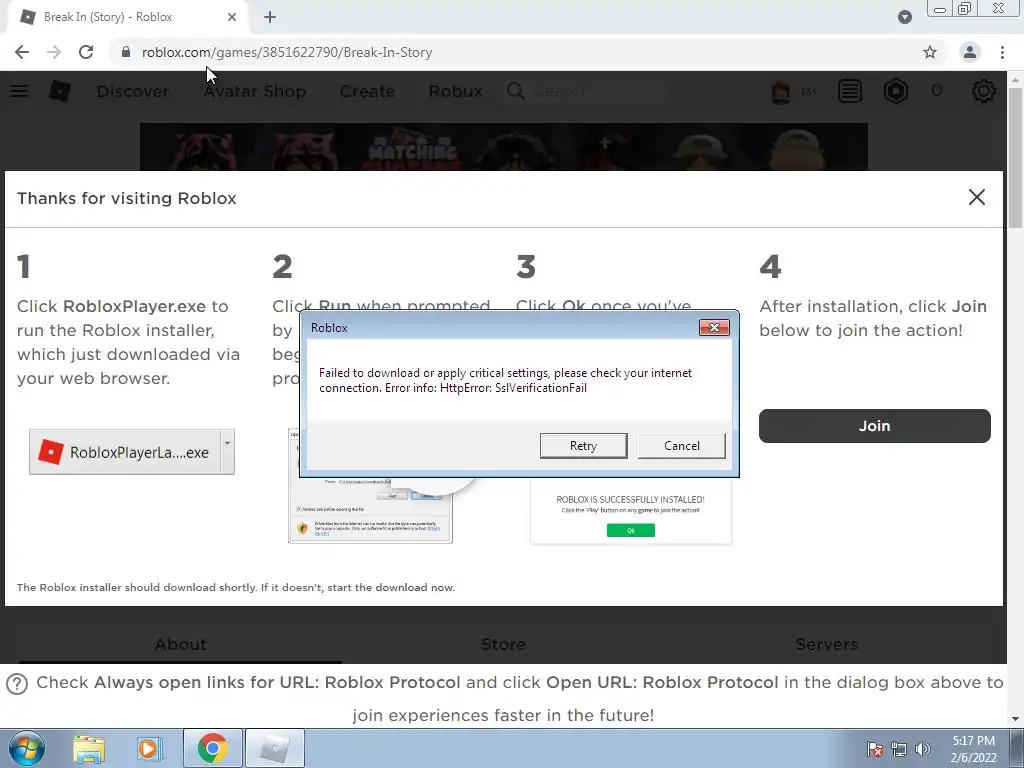This screenshot has height=768, width=1024.
Task: Open the Roblox notifications list icon
Action: [850, 91]
